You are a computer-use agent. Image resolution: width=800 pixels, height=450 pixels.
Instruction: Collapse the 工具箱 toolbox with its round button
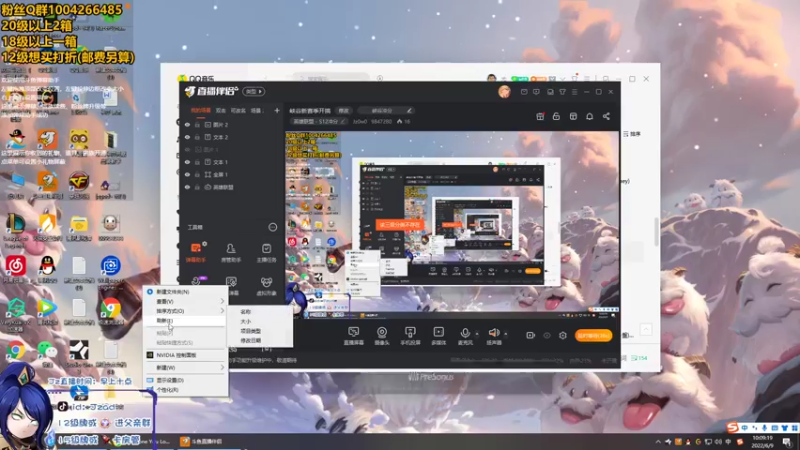click(x=272, y=227)
